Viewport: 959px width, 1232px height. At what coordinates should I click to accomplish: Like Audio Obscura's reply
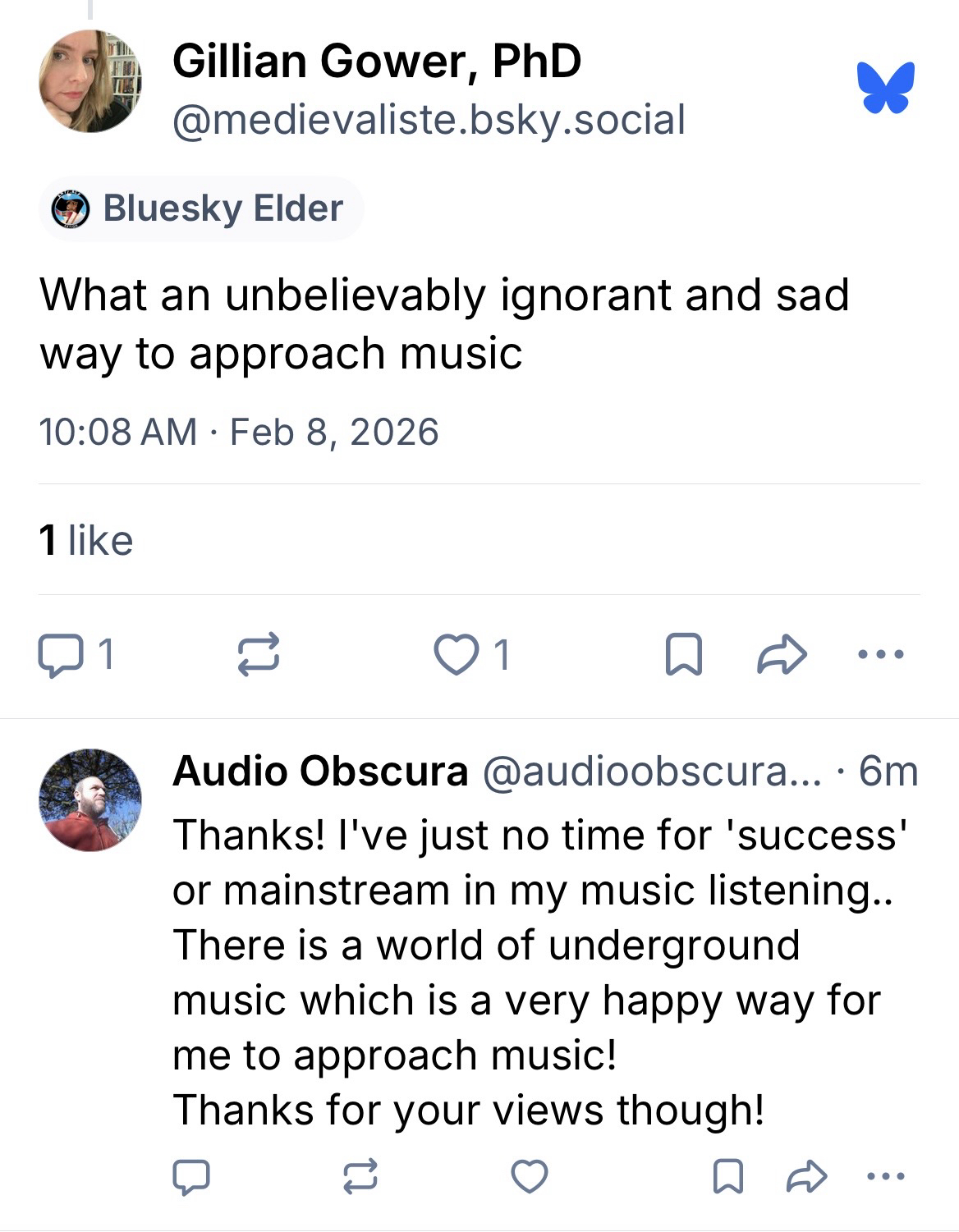[530, 1176]
